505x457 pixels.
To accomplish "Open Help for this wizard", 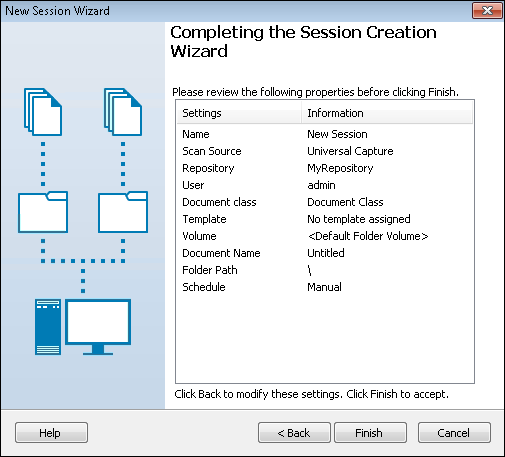I will 51,433.
